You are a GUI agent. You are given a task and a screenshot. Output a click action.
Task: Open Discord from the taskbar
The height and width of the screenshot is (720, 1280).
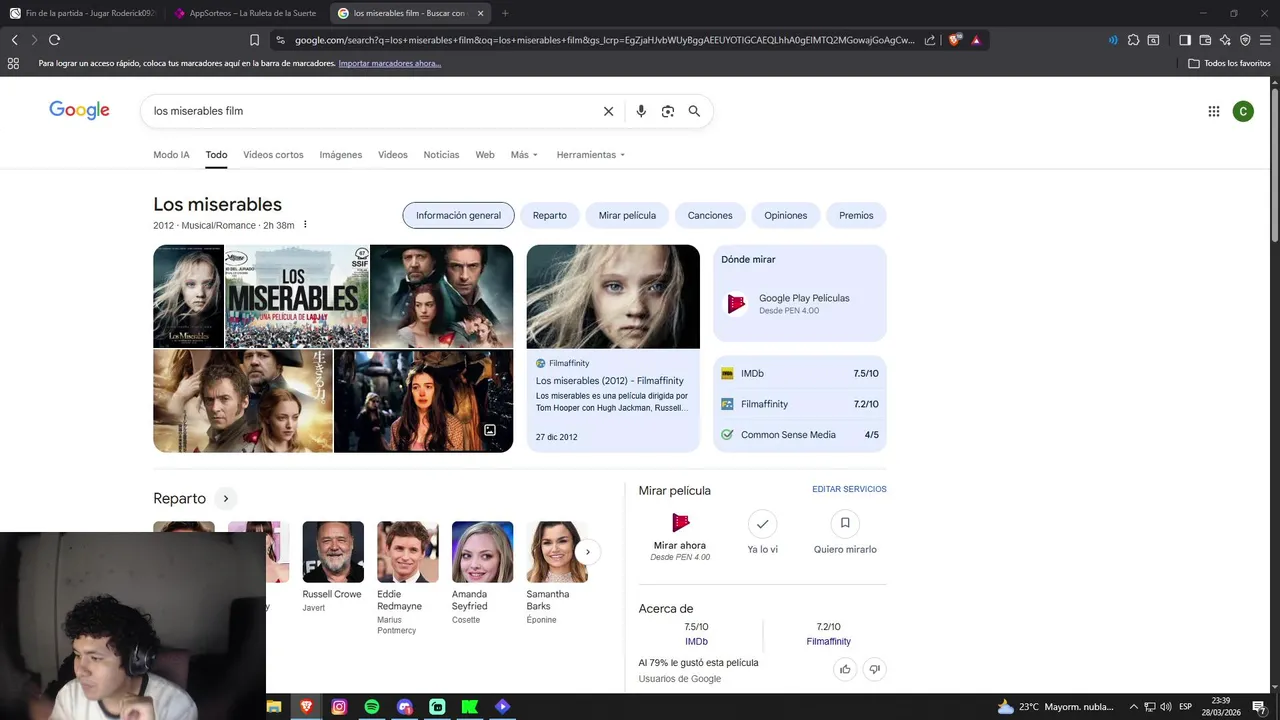404,707
